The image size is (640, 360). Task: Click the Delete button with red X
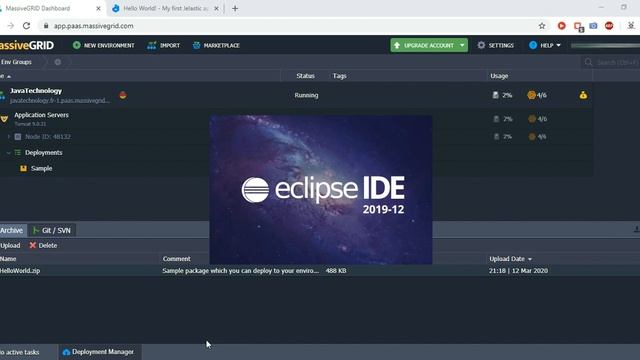pos(43,245)
